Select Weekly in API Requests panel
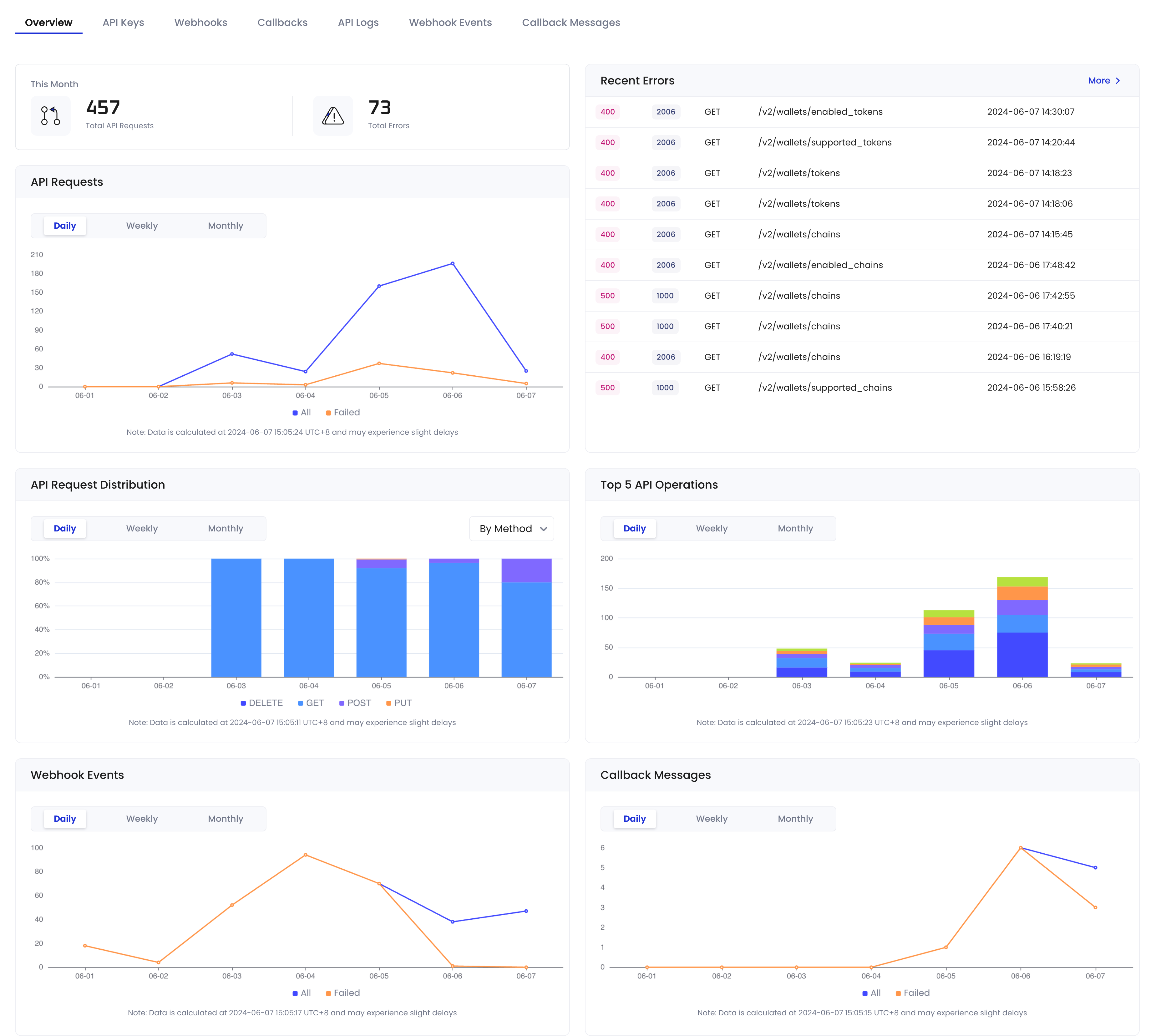The height and width of the screenshot is (1036, 1161). pyautogui.click(x=142, y=226)
